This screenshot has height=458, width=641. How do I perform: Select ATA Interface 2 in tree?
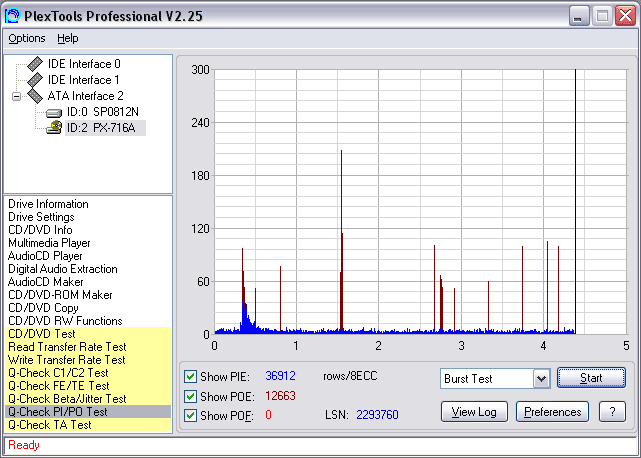coord(85,96)
